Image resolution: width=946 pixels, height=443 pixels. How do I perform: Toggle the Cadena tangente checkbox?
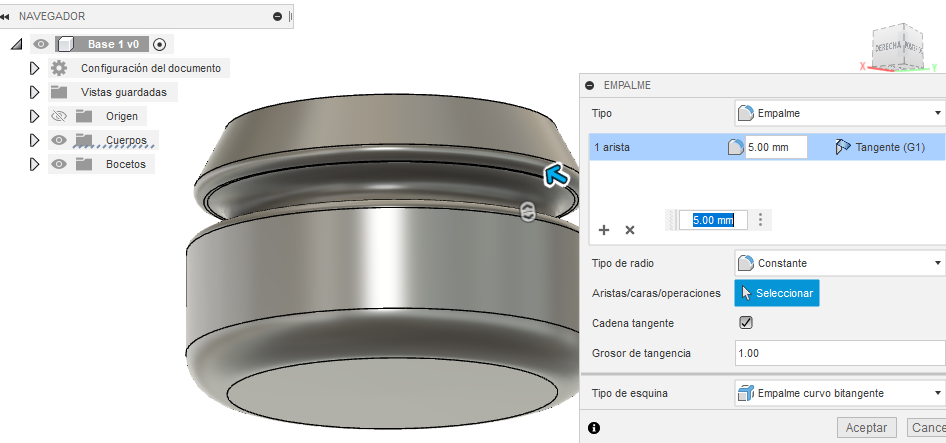pyautogui.click(x=746, y=323)
